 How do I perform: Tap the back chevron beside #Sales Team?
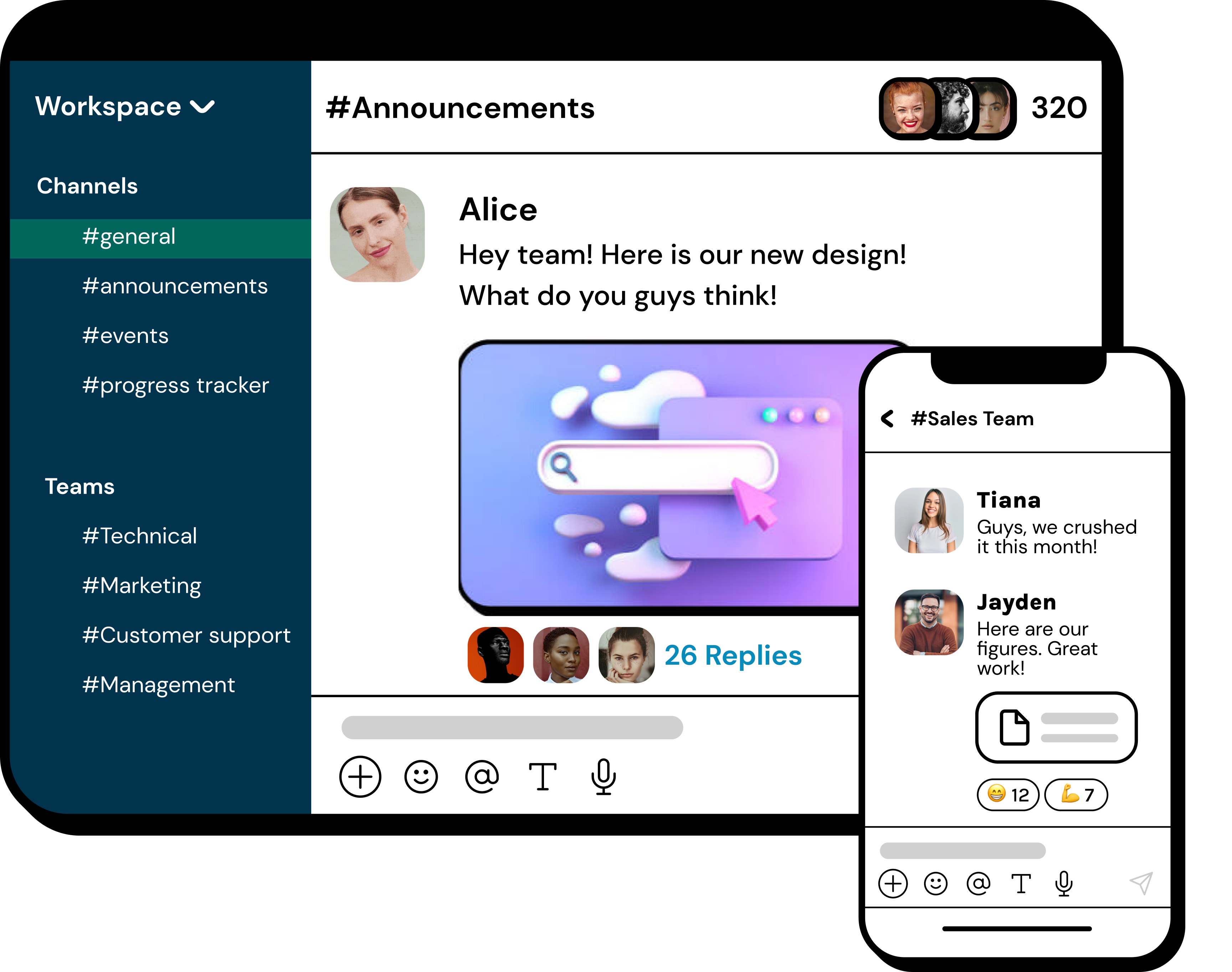pos(887,418)
